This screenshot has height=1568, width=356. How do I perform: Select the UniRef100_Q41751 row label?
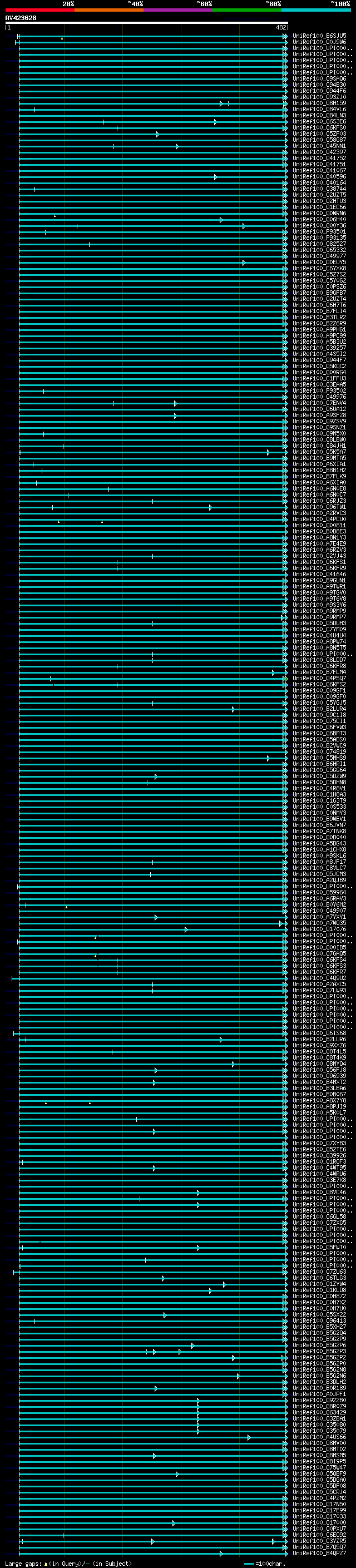[319, 164]
